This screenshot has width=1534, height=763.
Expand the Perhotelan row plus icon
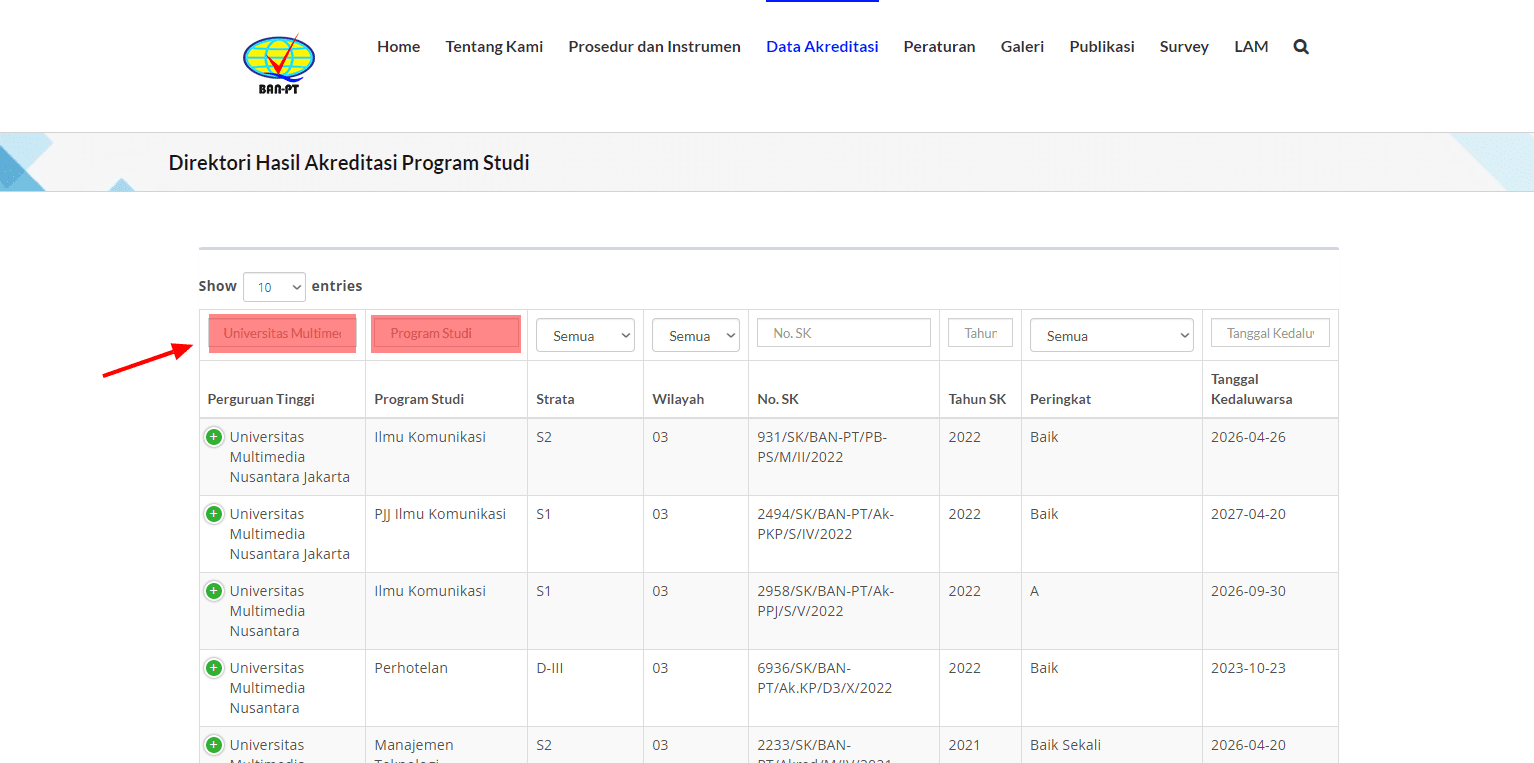pyautogui.click(x=214, y=668)
